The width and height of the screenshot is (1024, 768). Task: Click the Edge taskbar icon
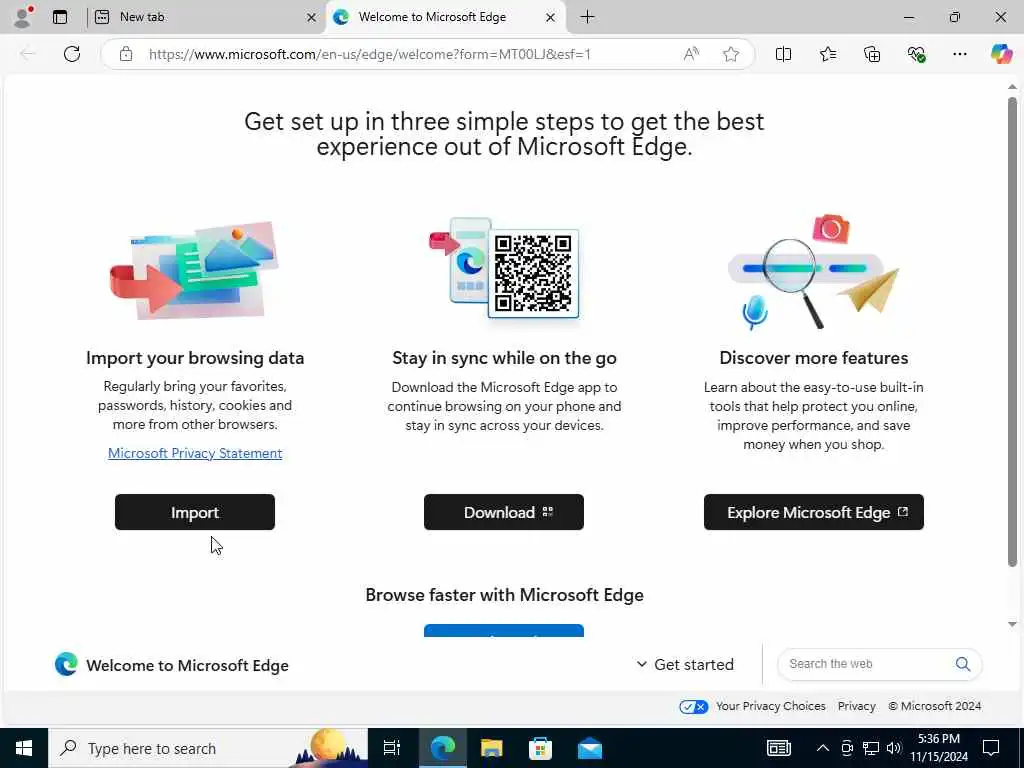pyautogui.click(x=442, y=748)
